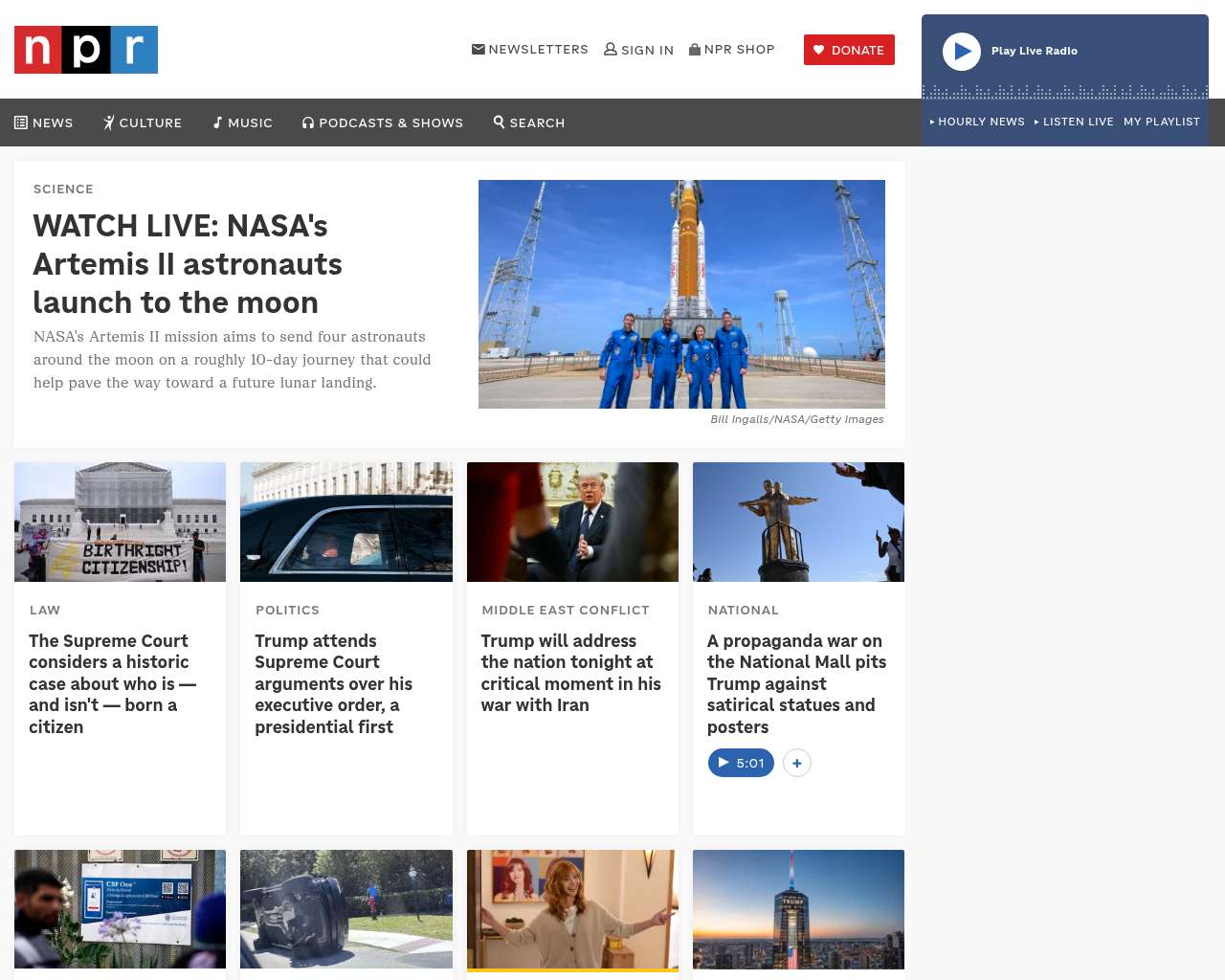Click the Donate heart button

click(849, 50)
